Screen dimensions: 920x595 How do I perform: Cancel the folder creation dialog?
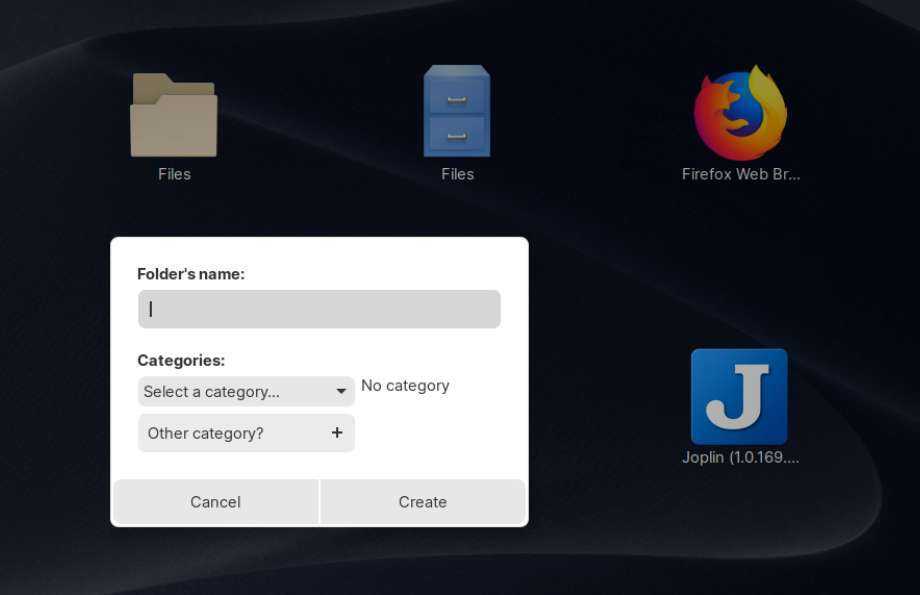[x=215, y=502]
